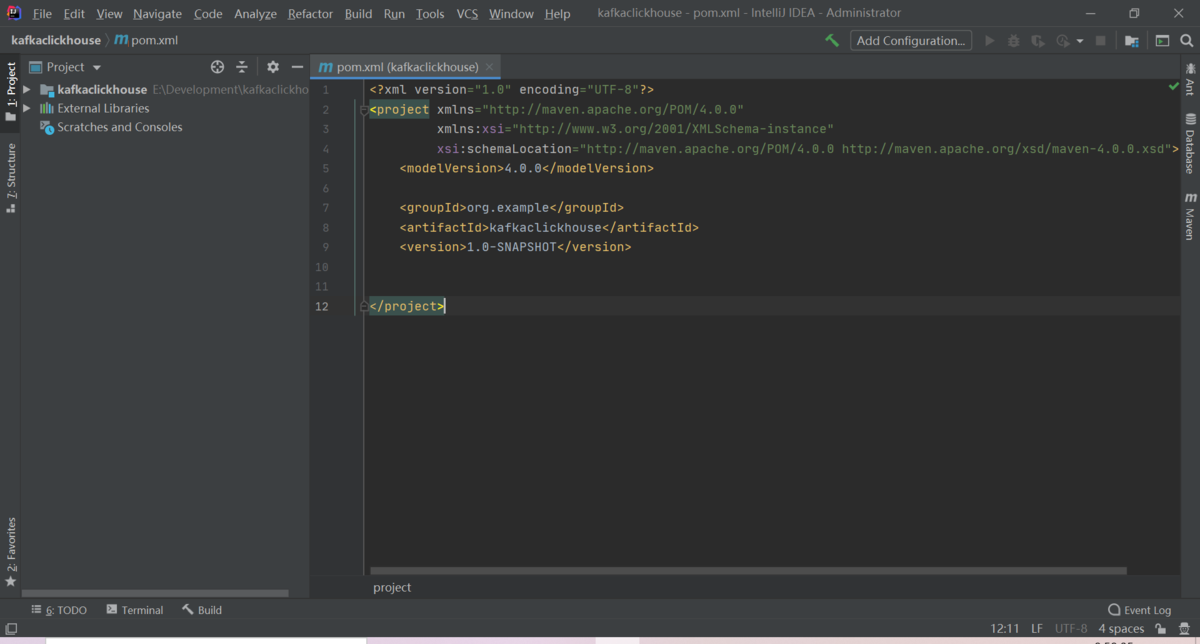This screenshot has height=644, width=1200.
Task: Open the VCS menu
Action: pyautogui.click(x=467, y=14)
